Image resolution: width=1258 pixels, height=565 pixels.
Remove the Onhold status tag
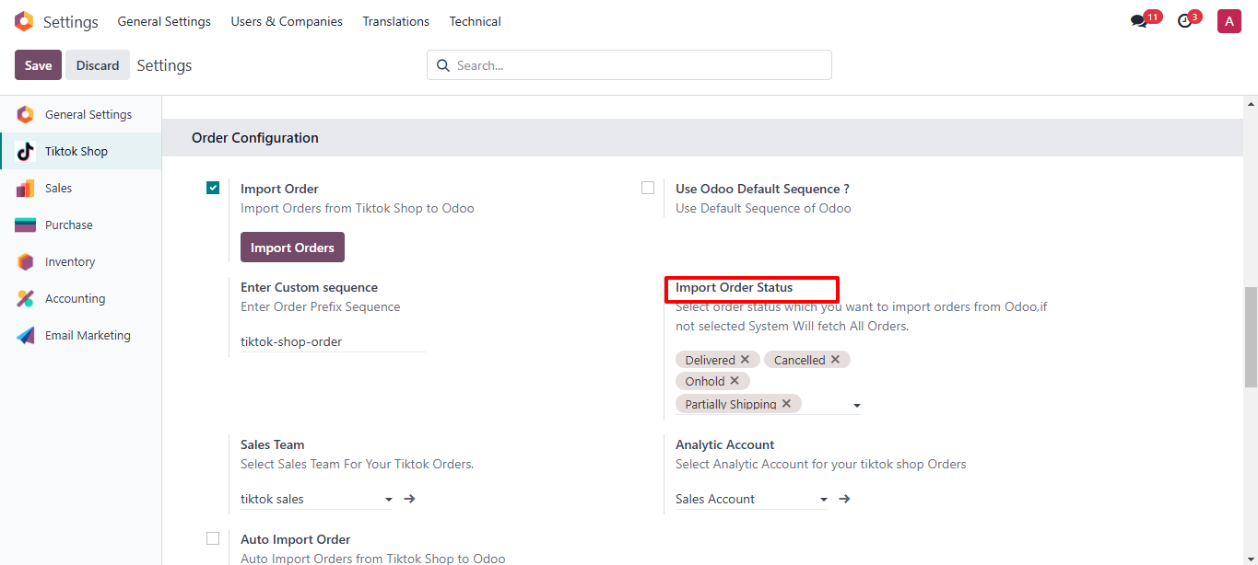point(734,381)
